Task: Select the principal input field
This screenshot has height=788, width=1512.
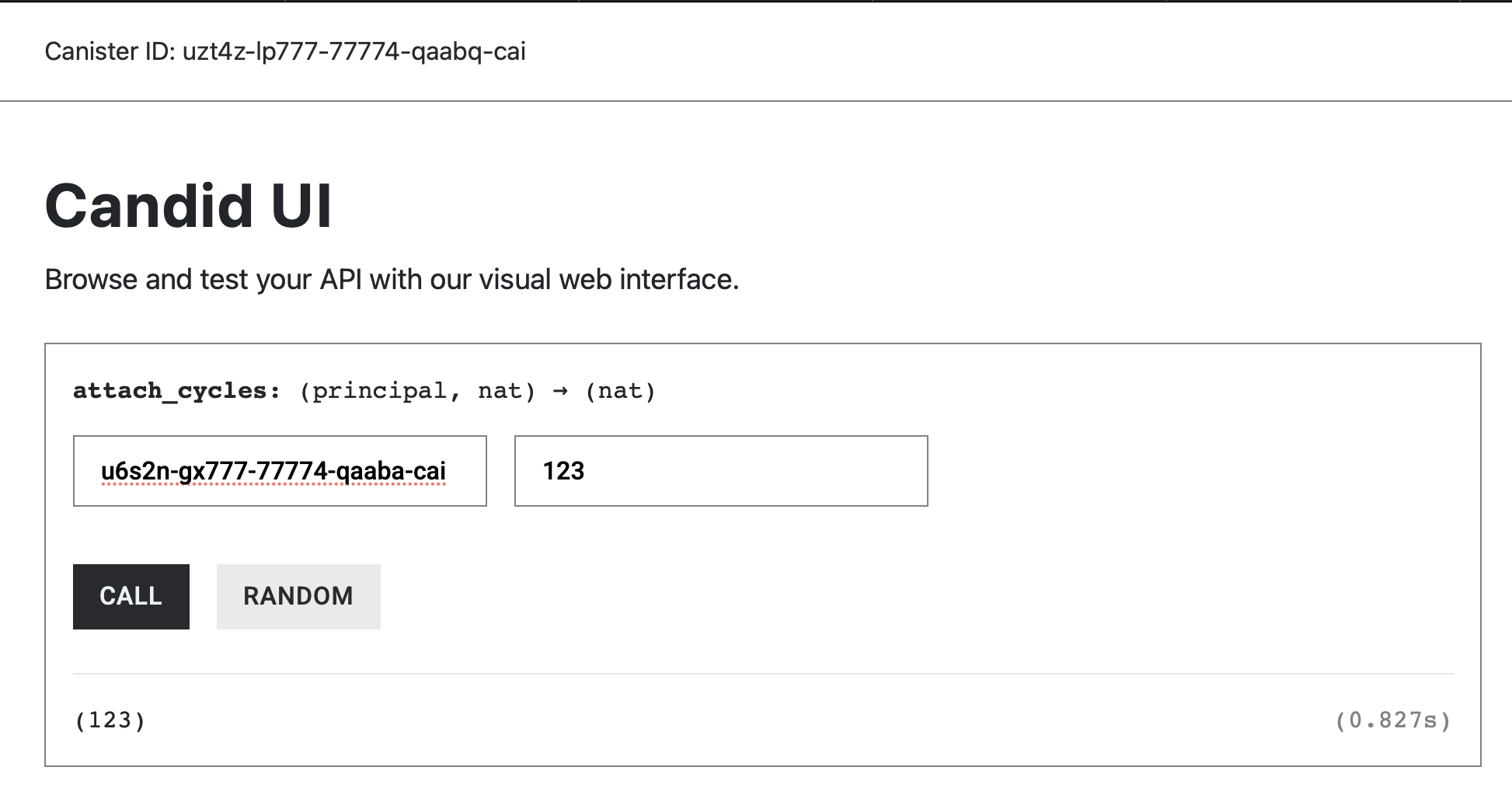Action: pos(280,471)
